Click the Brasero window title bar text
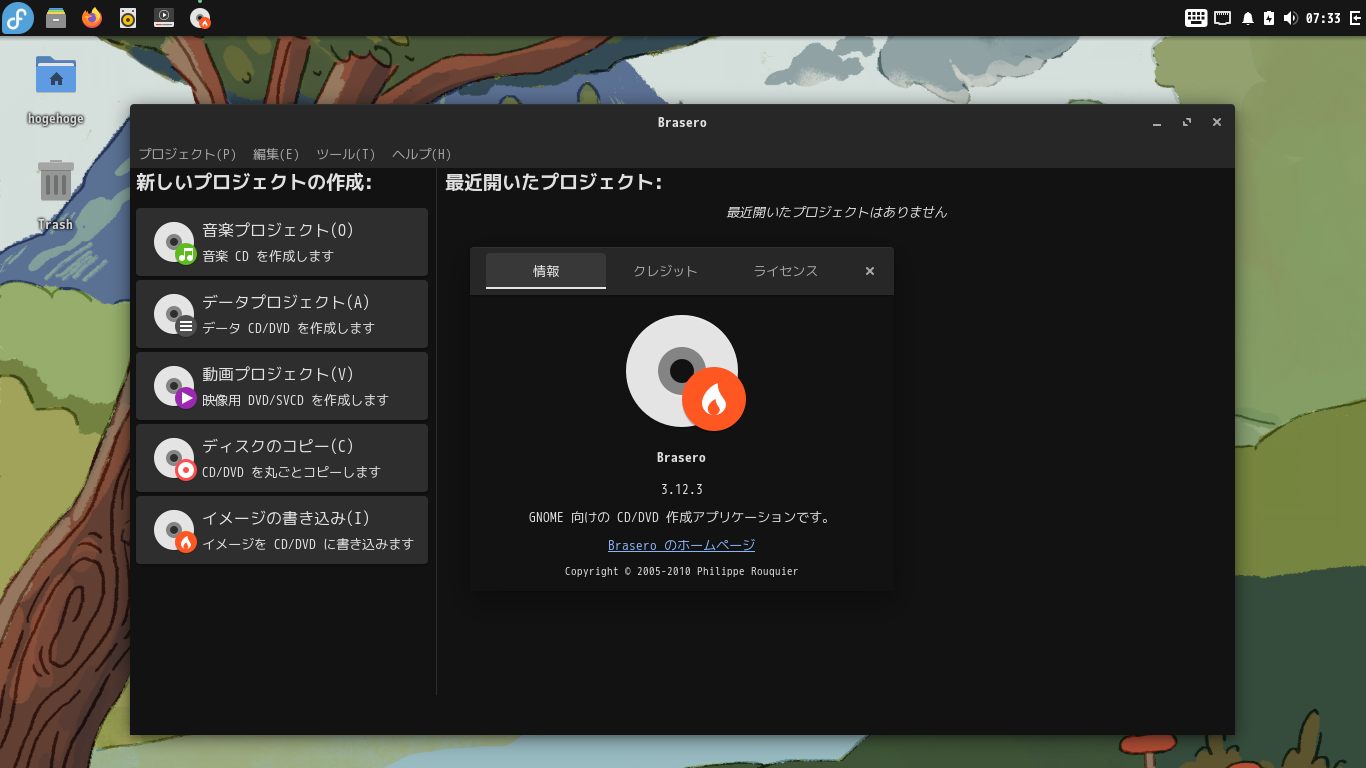 [682, 123]
